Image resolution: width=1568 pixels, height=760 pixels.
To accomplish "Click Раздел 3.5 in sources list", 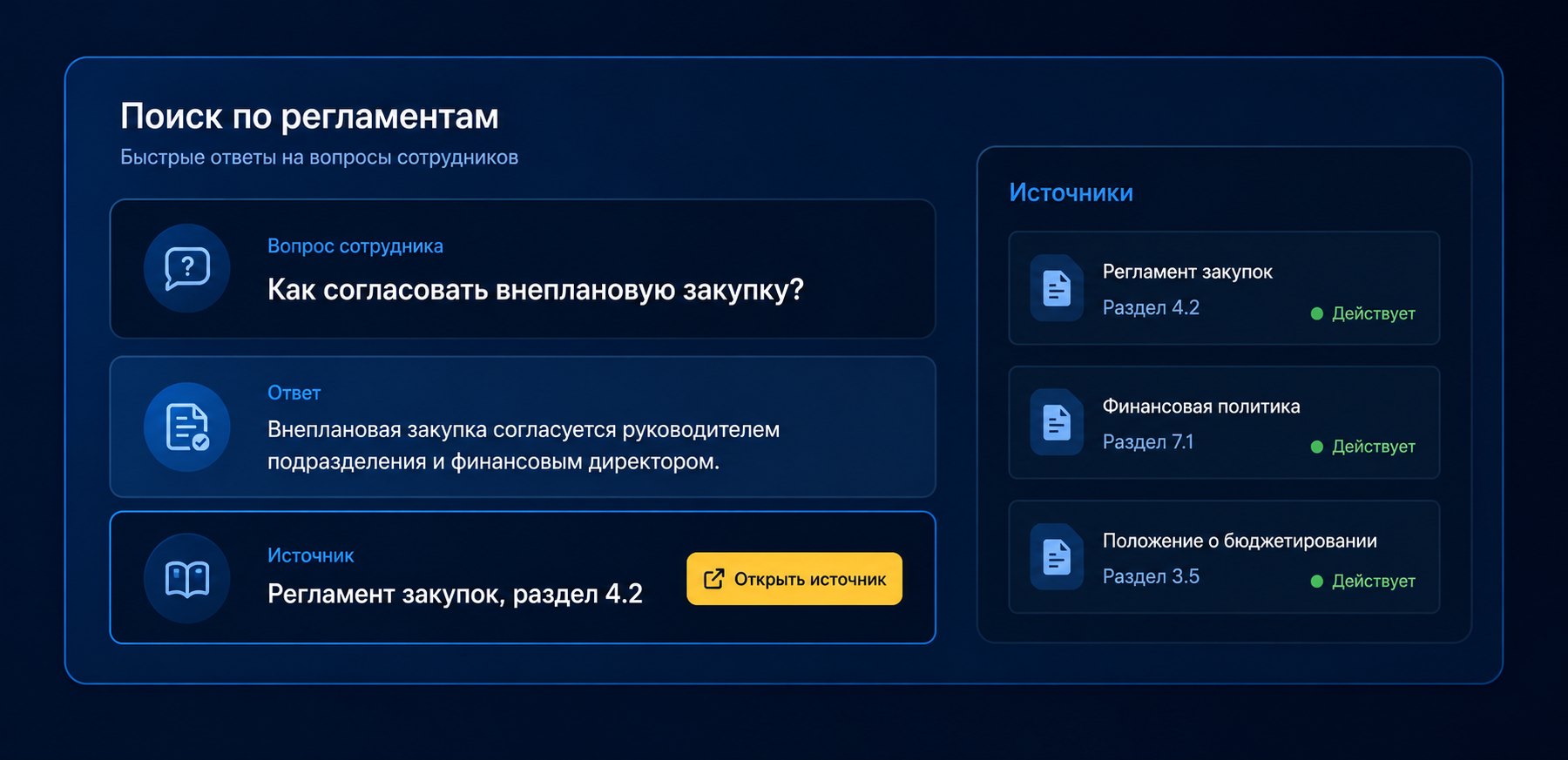I will point(1151,576).
